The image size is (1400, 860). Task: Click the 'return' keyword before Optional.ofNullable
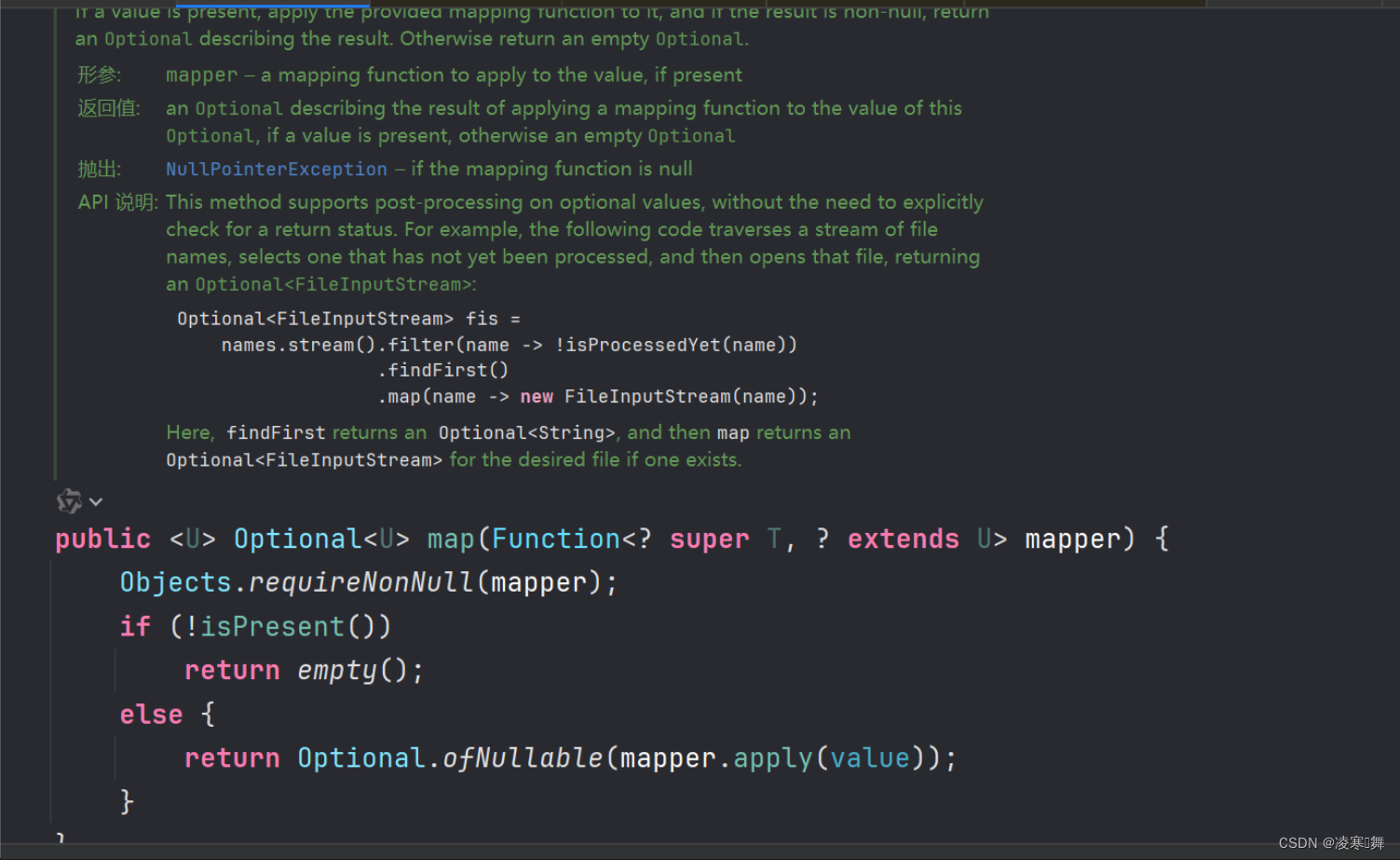pyautogui.click(x=232, y=758)
